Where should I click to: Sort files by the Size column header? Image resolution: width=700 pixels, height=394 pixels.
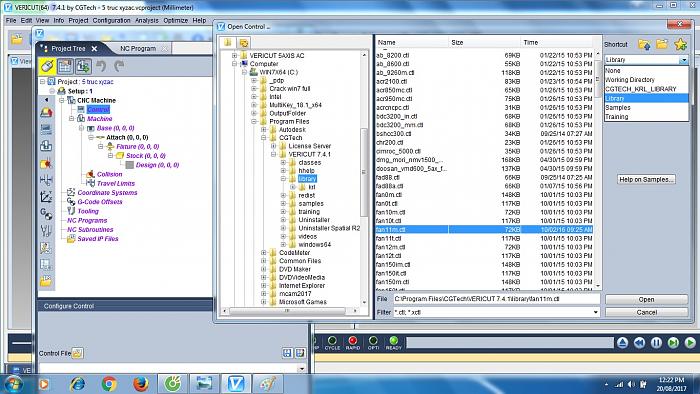pyautogui.click(x=485, y=42)
